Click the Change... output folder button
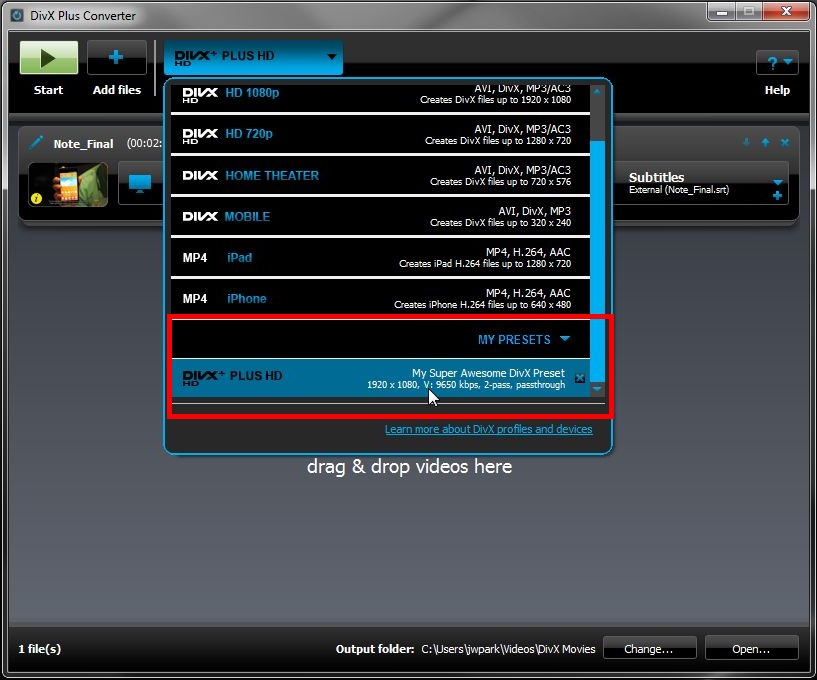Screen dimensions: 817x680 (648, 649)
